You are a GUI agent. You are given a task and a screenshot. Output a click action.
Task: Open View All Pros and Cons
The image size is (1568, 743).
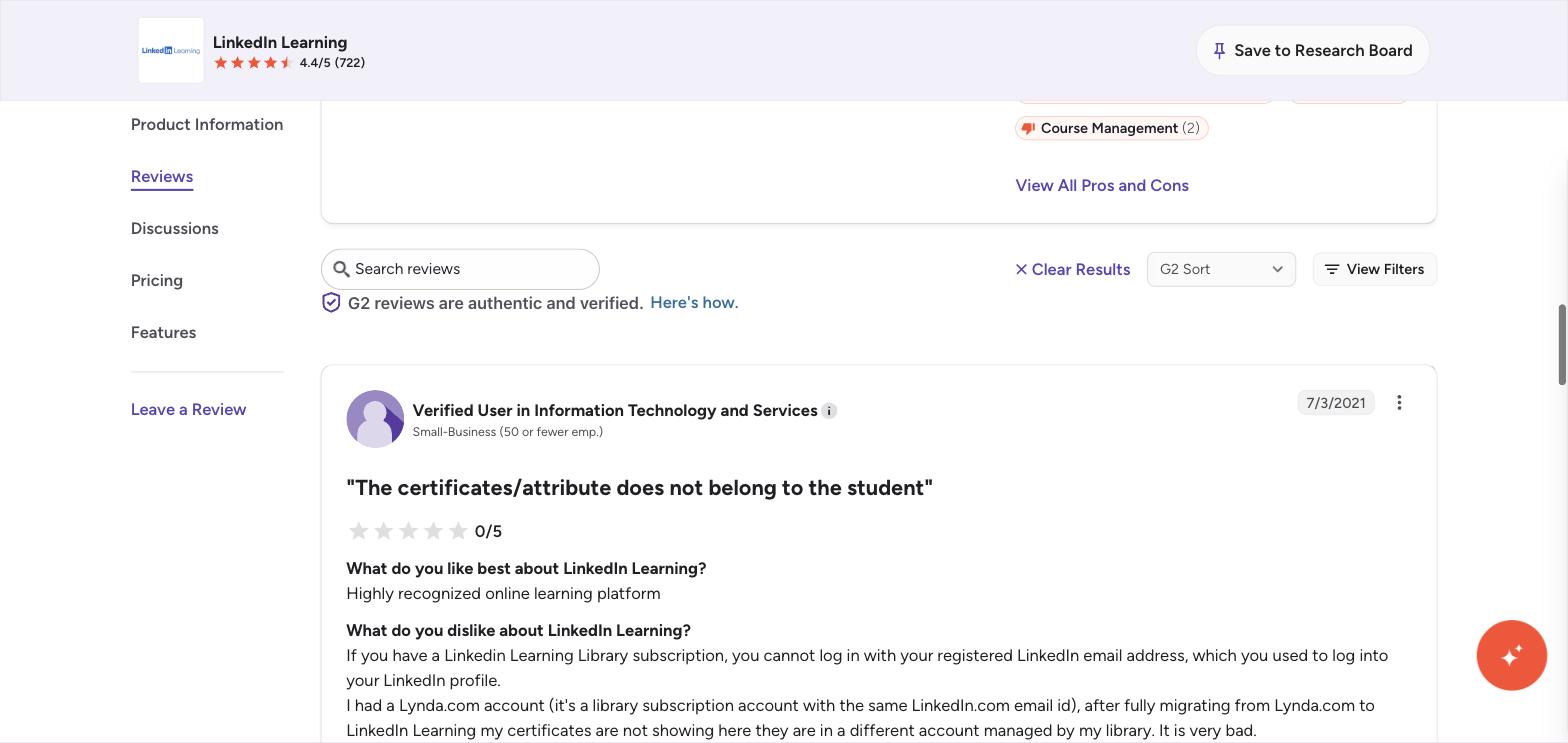point(1102,185)
